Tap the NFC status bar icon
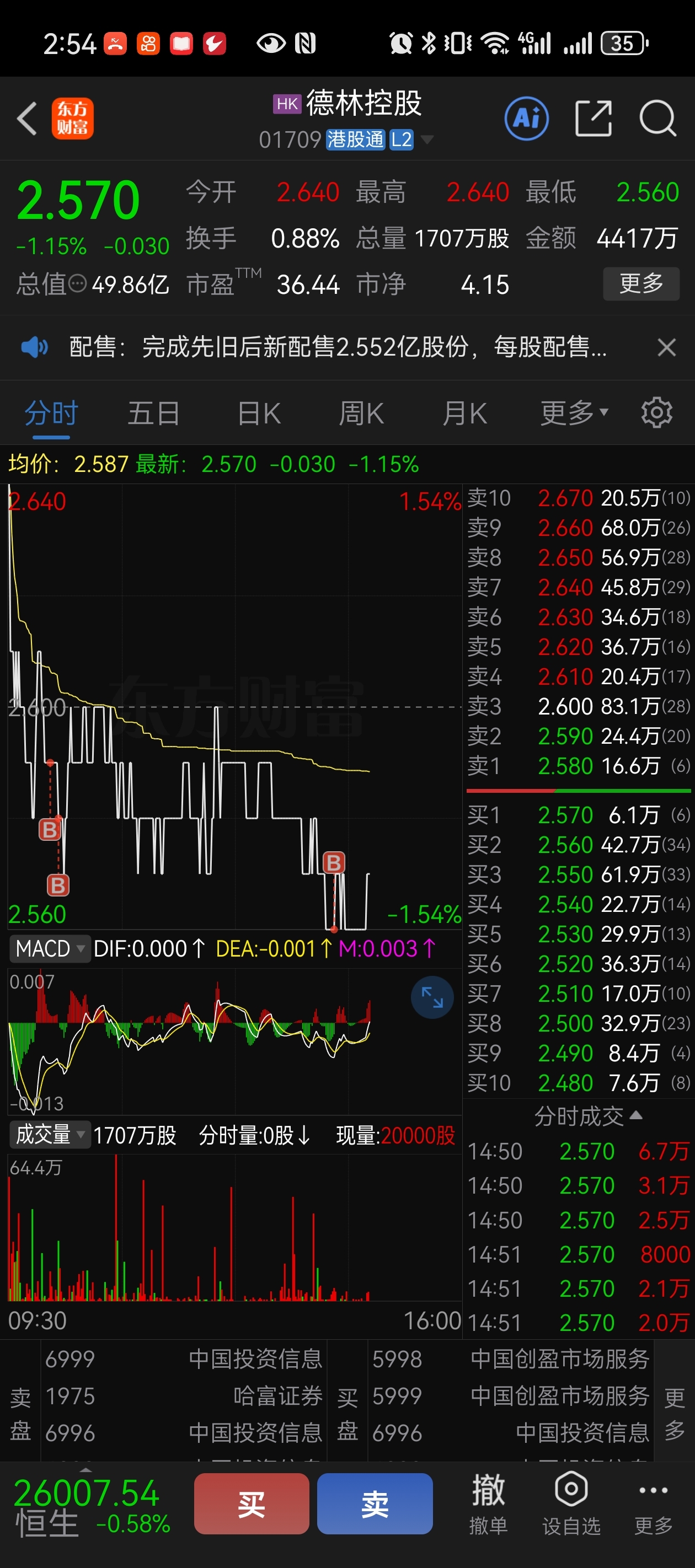695x1568 pixels. 304,43
